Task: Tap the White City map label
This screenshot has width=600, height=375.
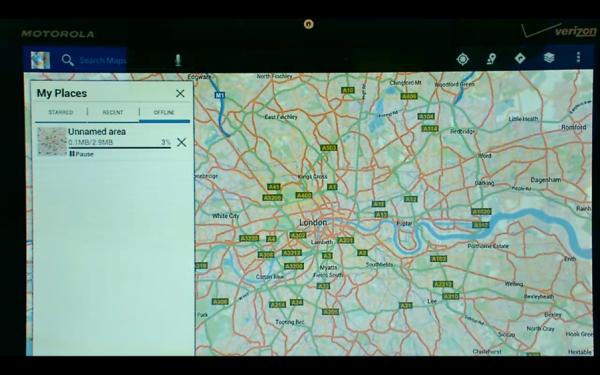Action: 226,216
